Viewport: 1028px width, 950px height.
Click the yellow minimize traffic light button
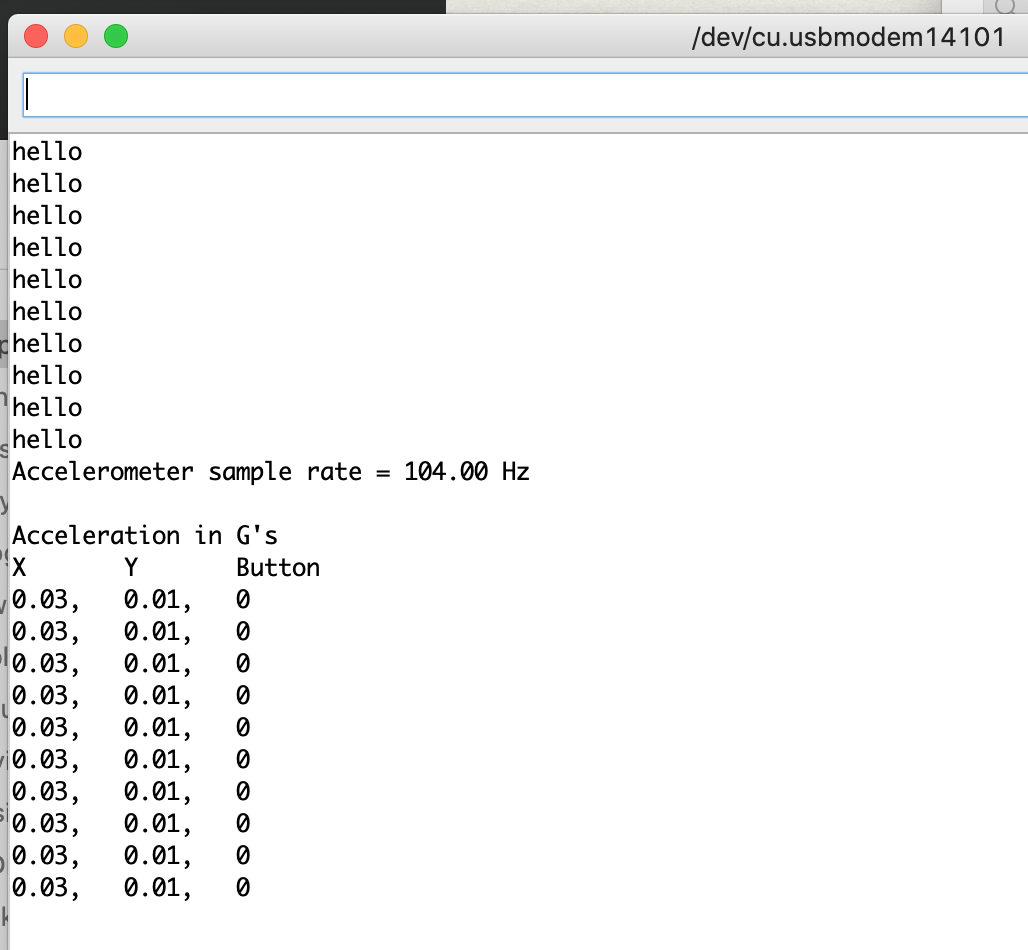[77, 36]
